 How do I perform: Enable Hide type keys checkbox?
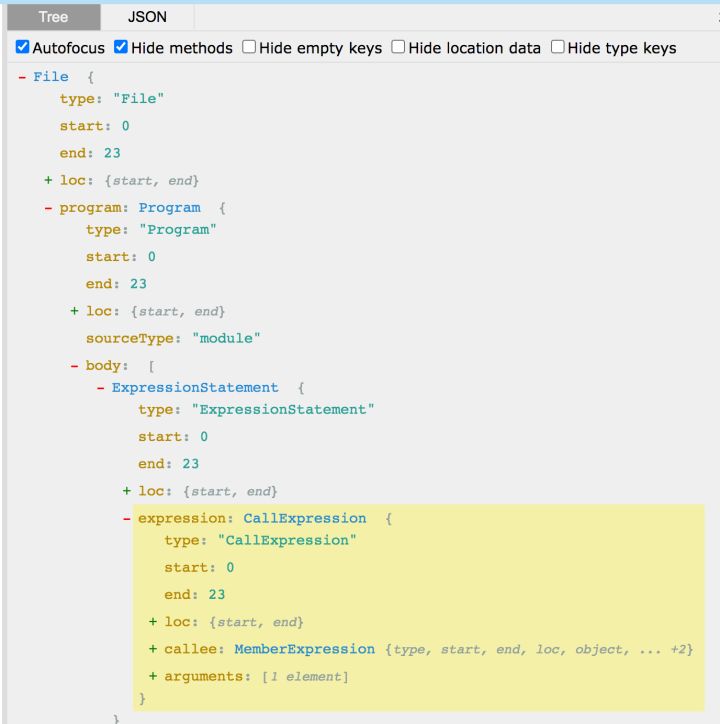click(x=557, y=47)
